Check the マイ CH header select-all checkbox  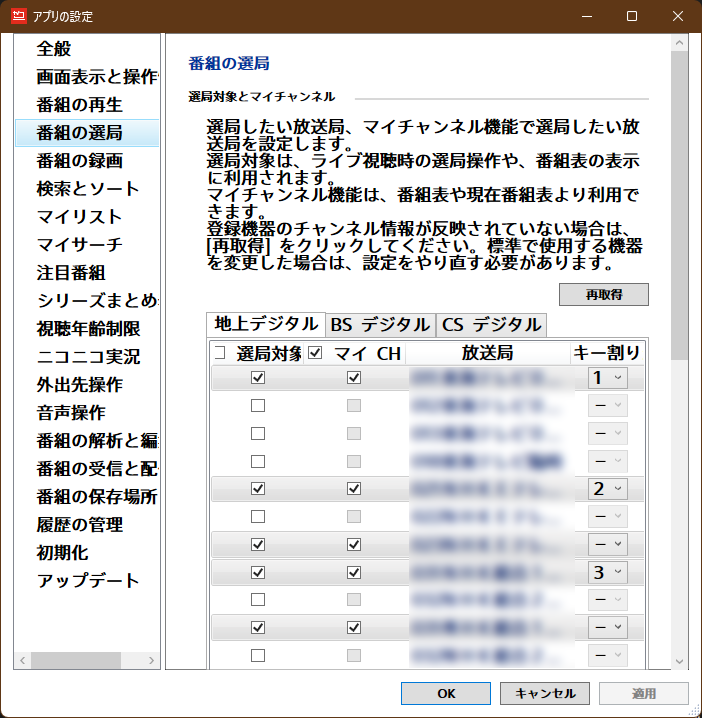pyautogui.click(x=316, y=353)
